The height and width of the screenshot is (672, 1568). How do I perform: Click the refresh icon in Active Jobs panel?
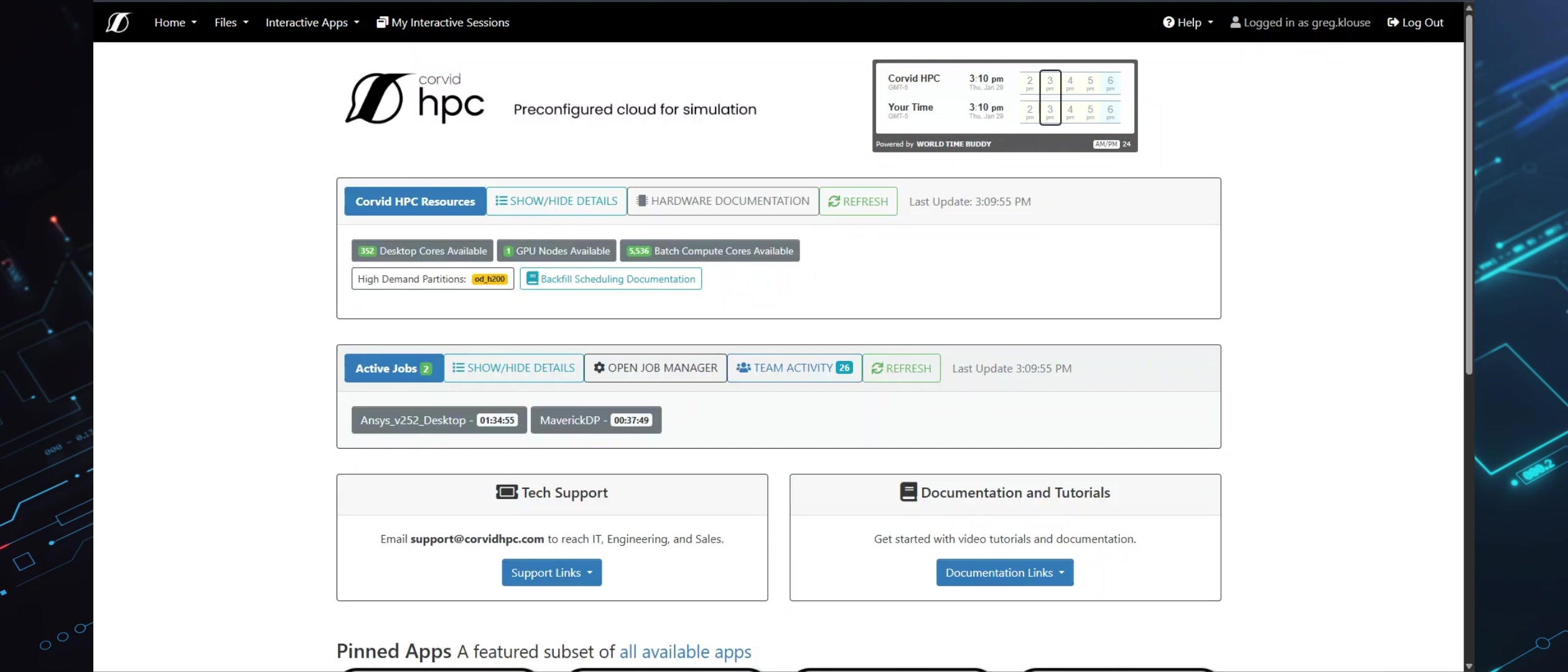pyautogui.click(x=877, y=368)
